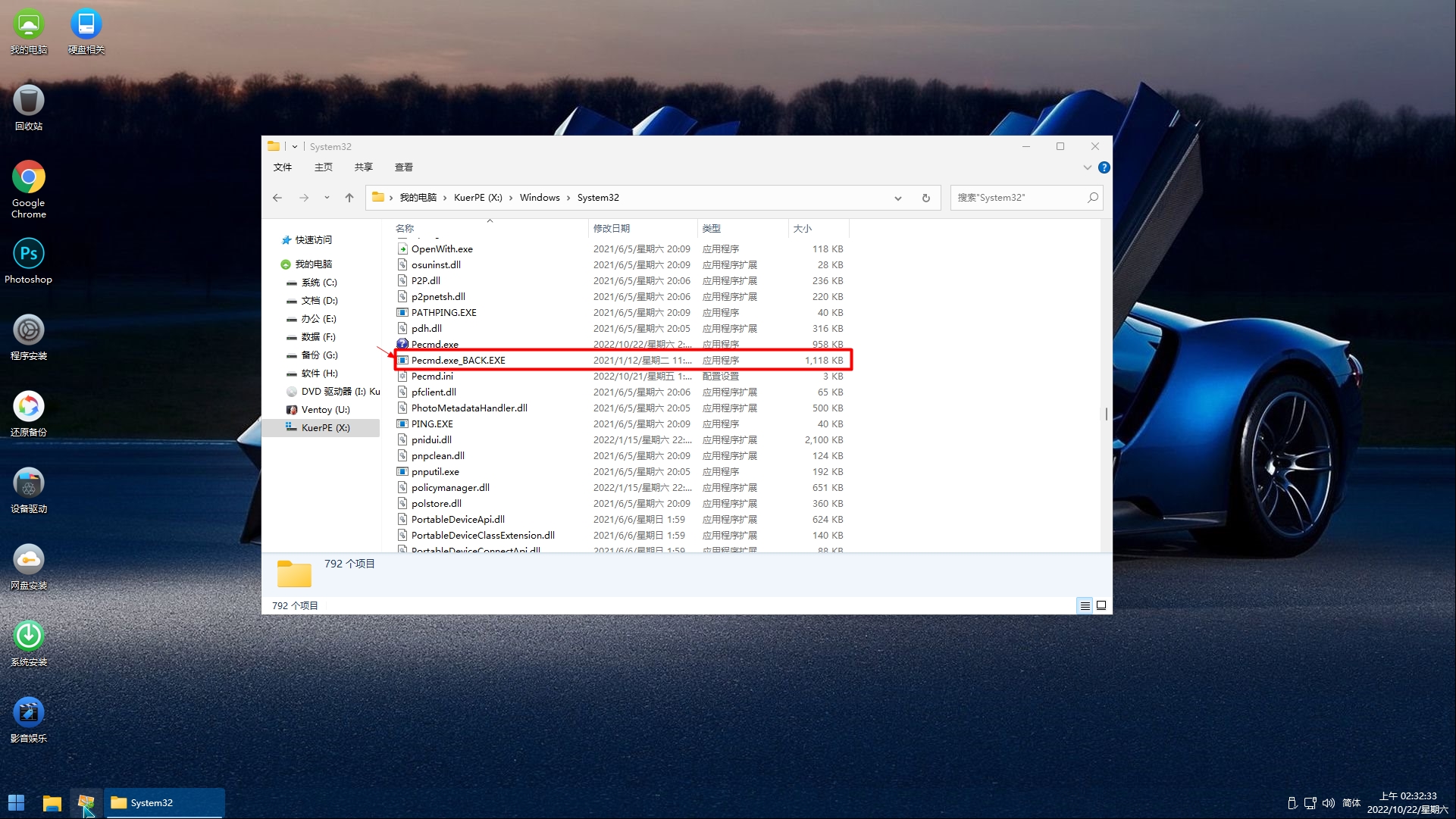The height and width of the screenshot is (819, 1456).
Task: Open the 查看 ribbon tab
Action: click(x=404, y=167)
